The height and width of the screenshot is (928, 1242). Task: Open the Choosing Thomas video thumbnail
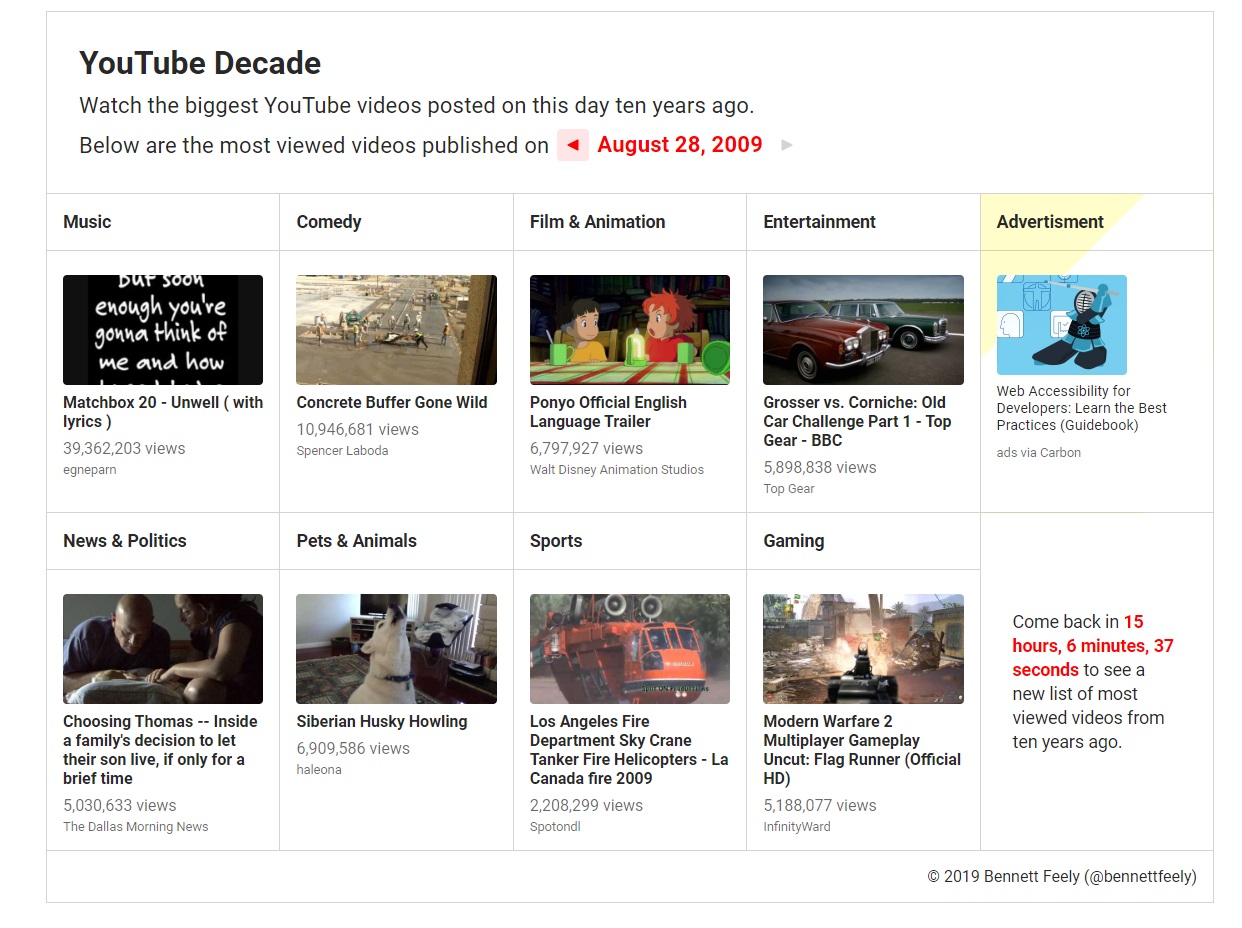(x=163, y=649)
